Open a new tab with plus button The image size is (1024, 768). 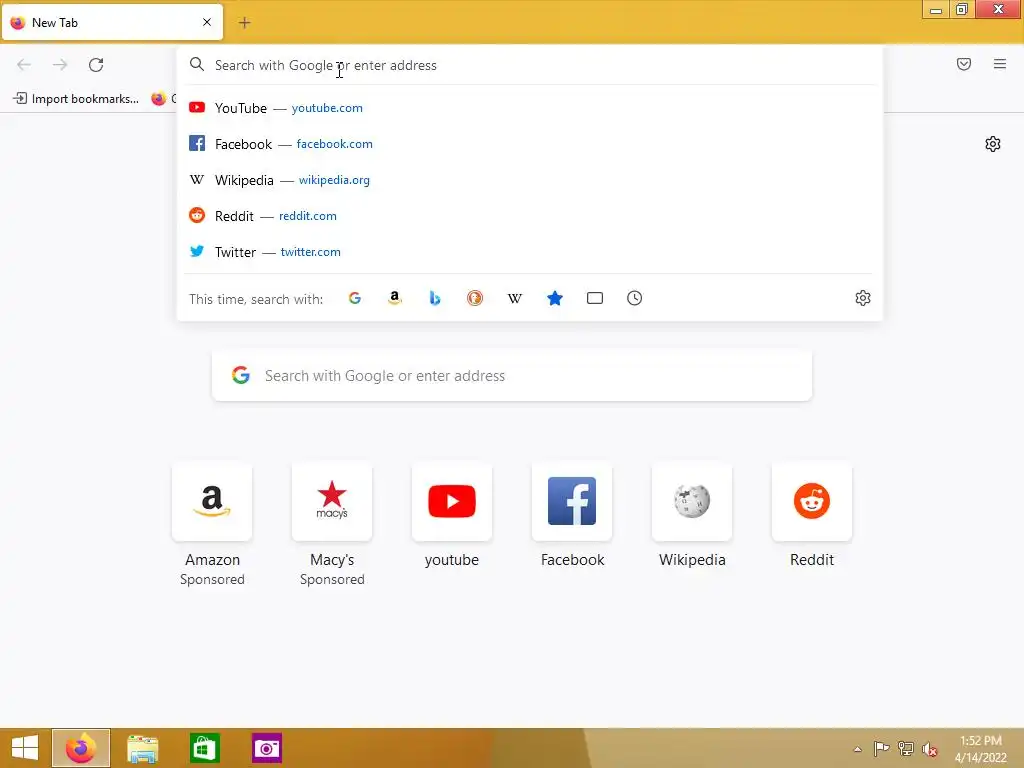(244, 23)
